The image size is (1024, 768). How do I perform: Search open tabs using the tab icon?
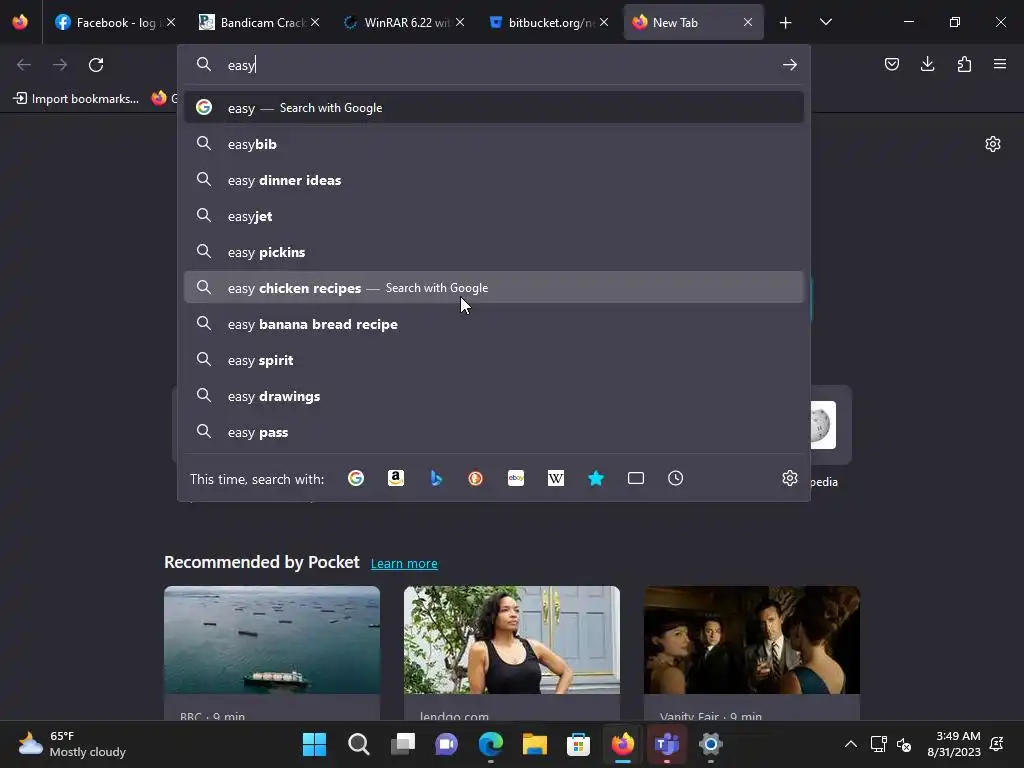635,479
